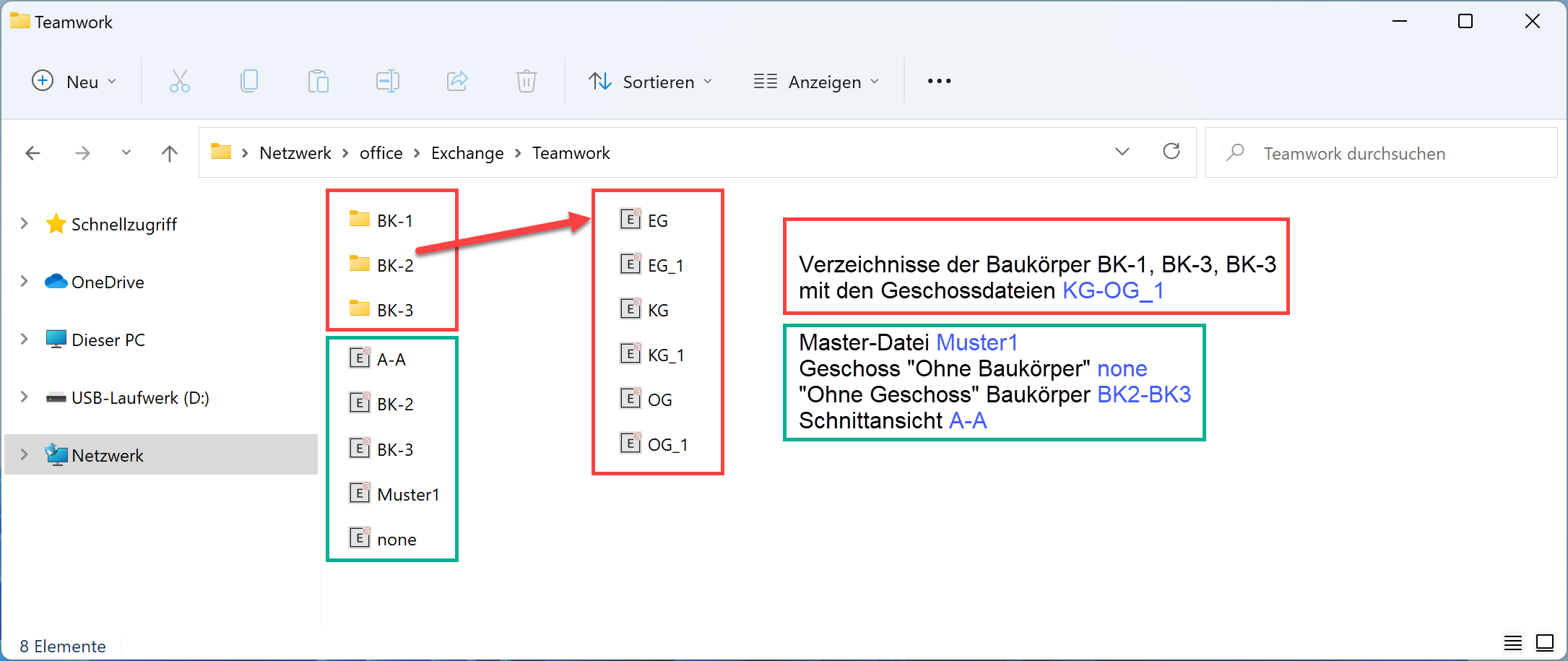Navigate to Exchange via the breadcrumb
This screenshot has height=661, width=1568.
pos(467,152)
